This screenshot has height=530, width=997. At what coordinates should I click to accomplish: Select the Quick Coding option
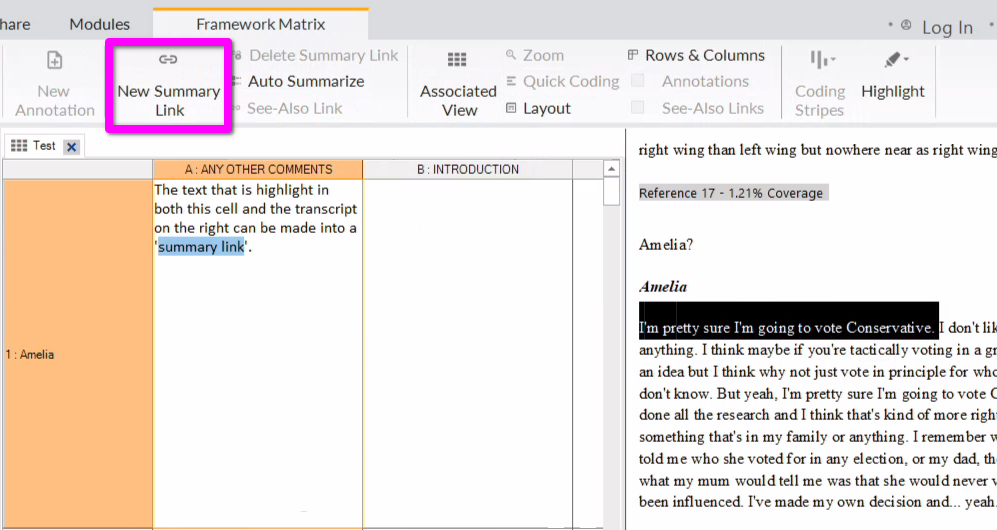tap(562, 81)
